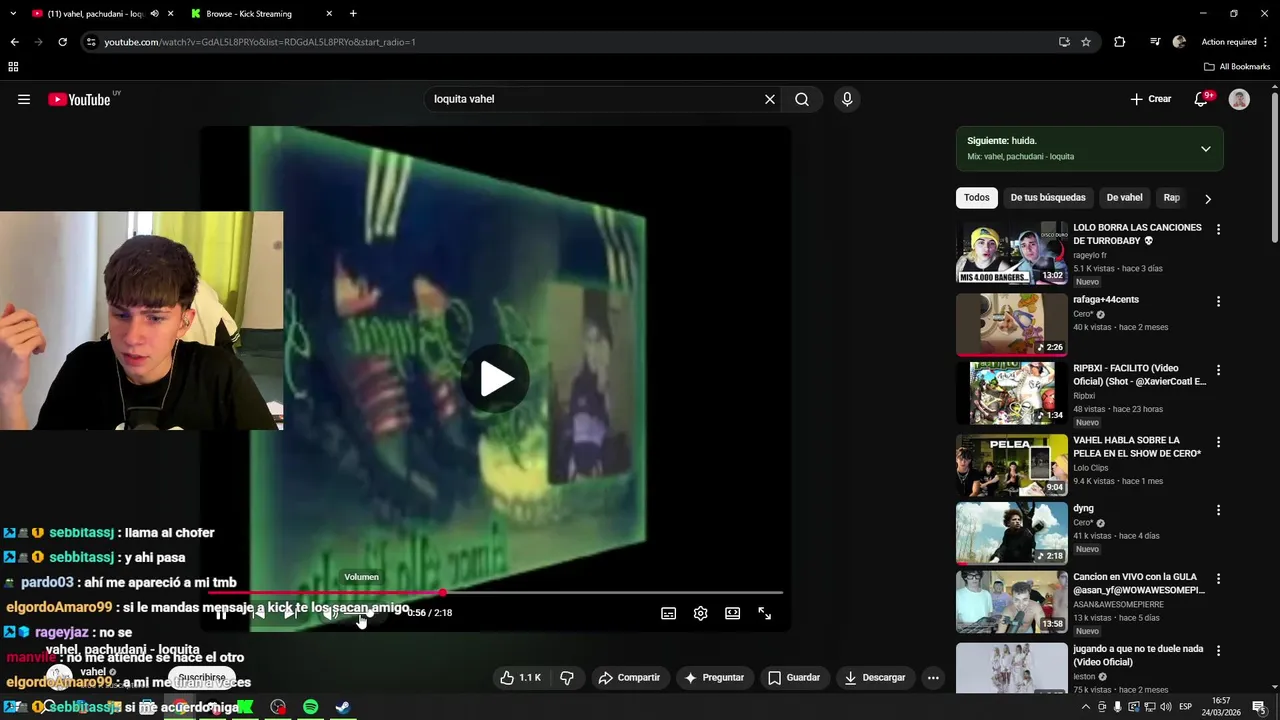Screen dimensions: 1280x720
Task: Open Spotify from the taskbar
Action: tap(310, 707)
